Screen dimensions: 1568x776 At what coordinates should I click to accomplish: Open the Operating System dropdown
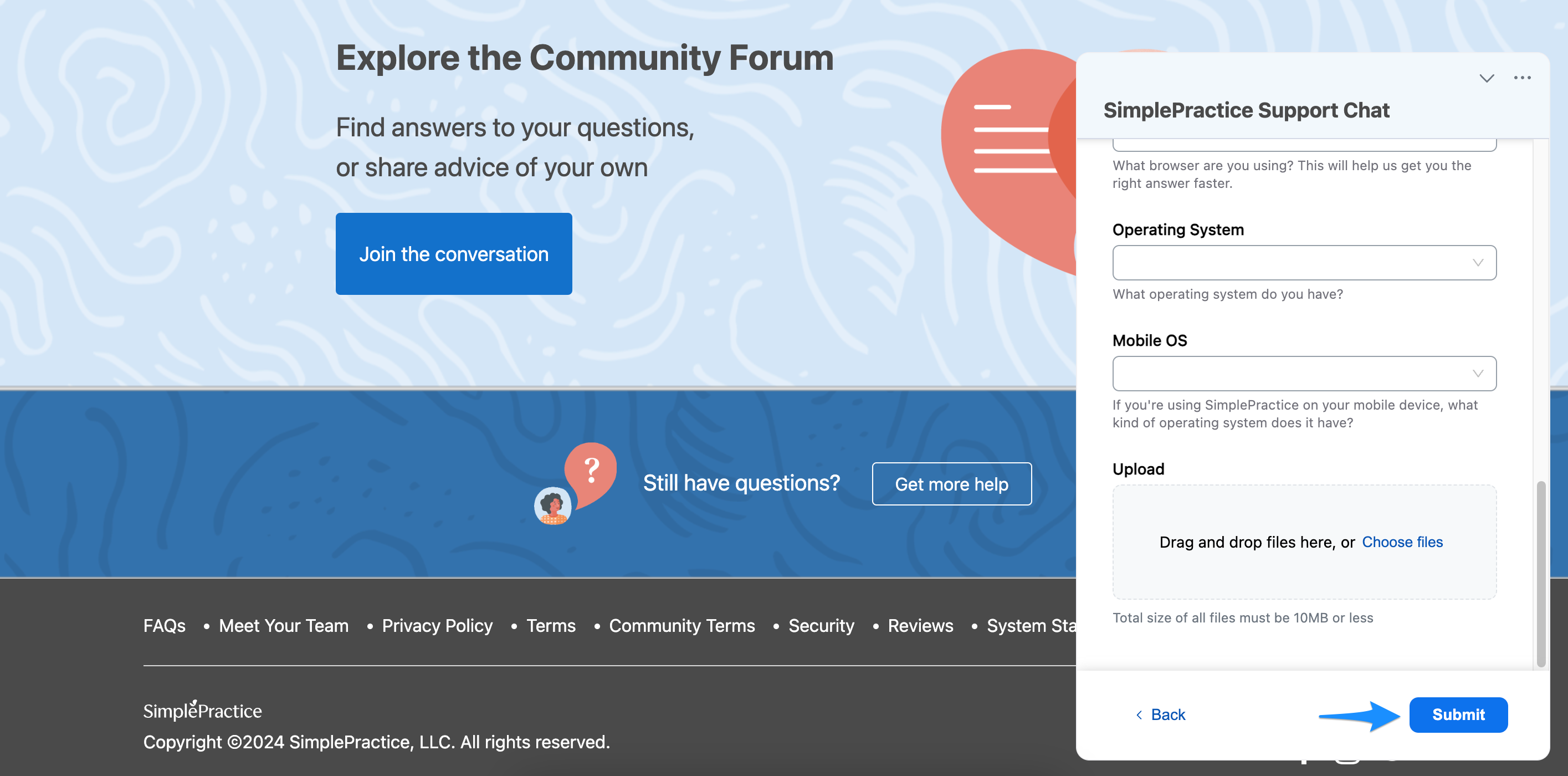[x=1304, y=263]
